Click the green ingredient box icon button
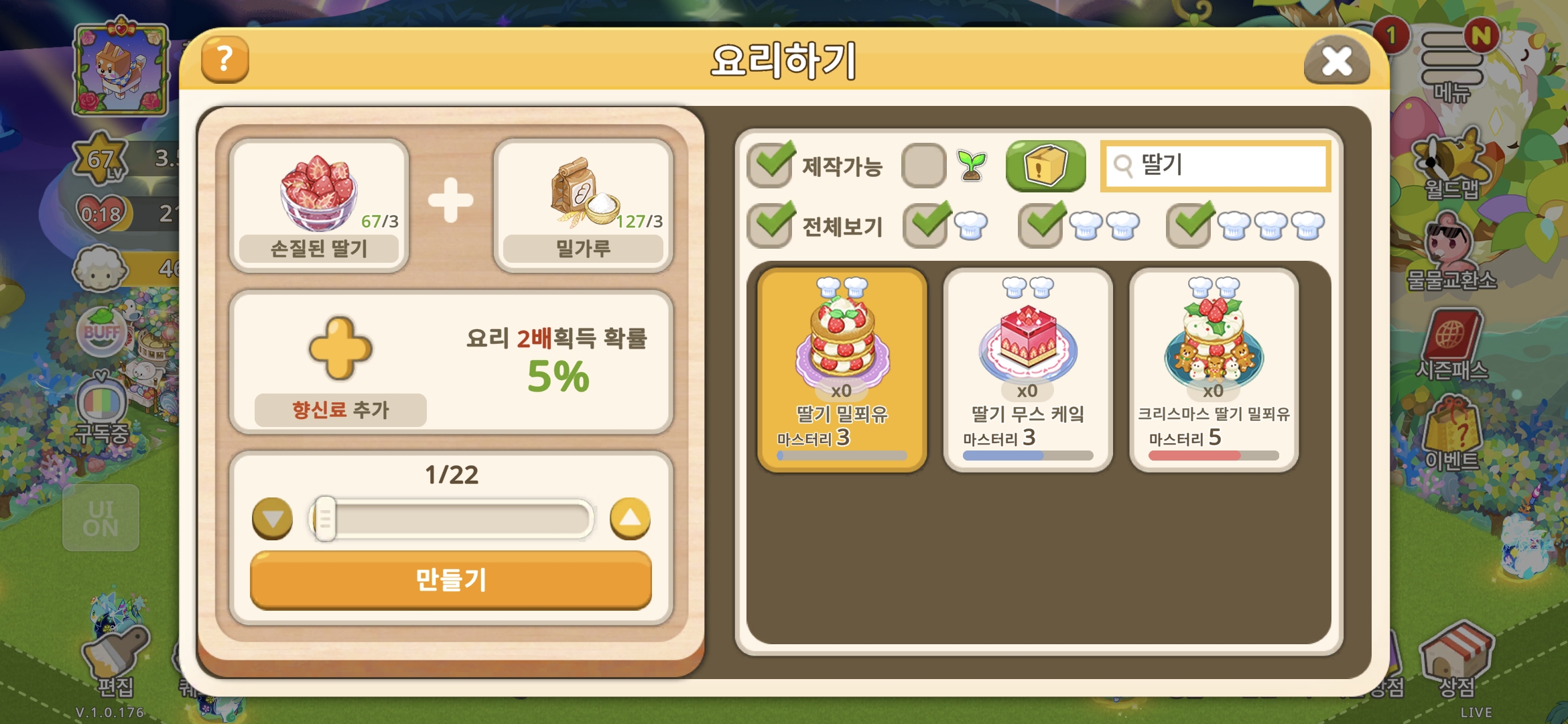1568x724 pixels. click(1045, 166)
